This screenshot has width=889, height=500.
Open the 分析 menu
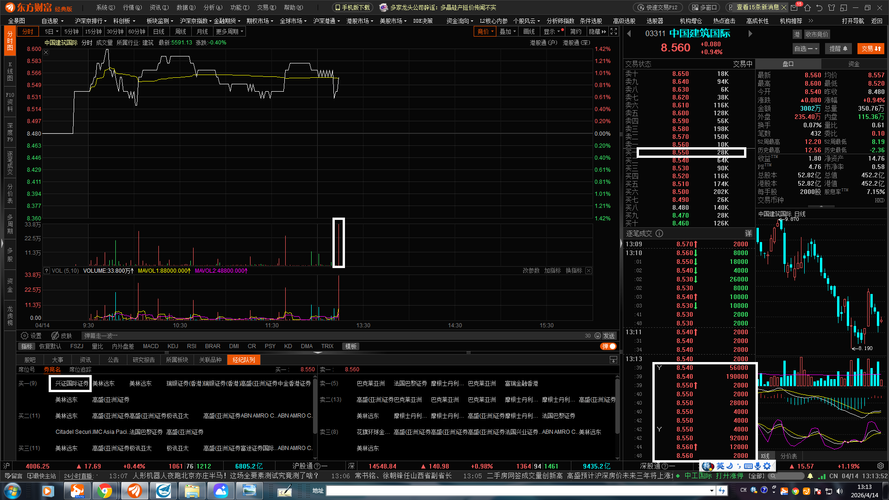pos(212,7)
